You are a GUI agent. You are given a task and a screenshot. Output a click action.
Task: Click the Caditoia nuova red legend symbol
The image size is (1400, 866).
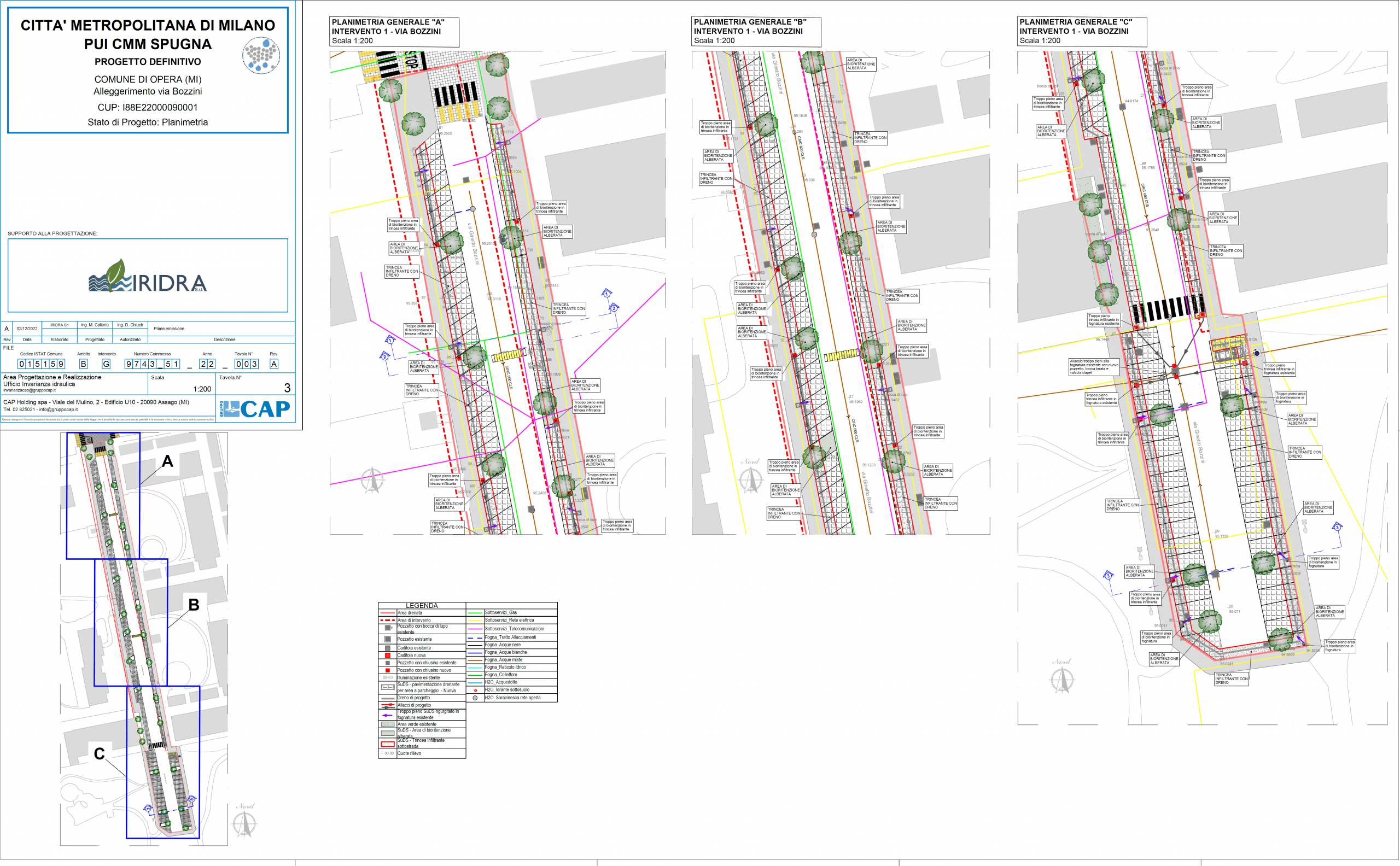point(387,655)
